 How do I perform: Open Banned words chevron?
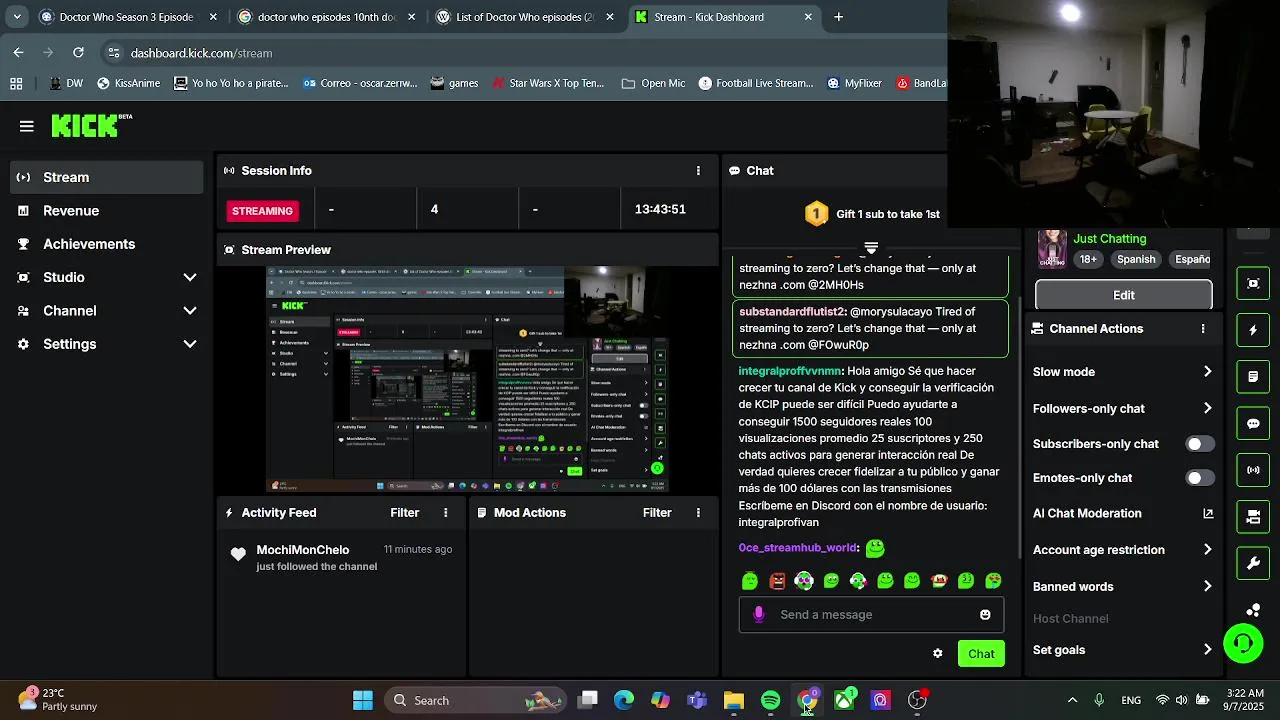pyautogui.click(x=1207, y=587)
